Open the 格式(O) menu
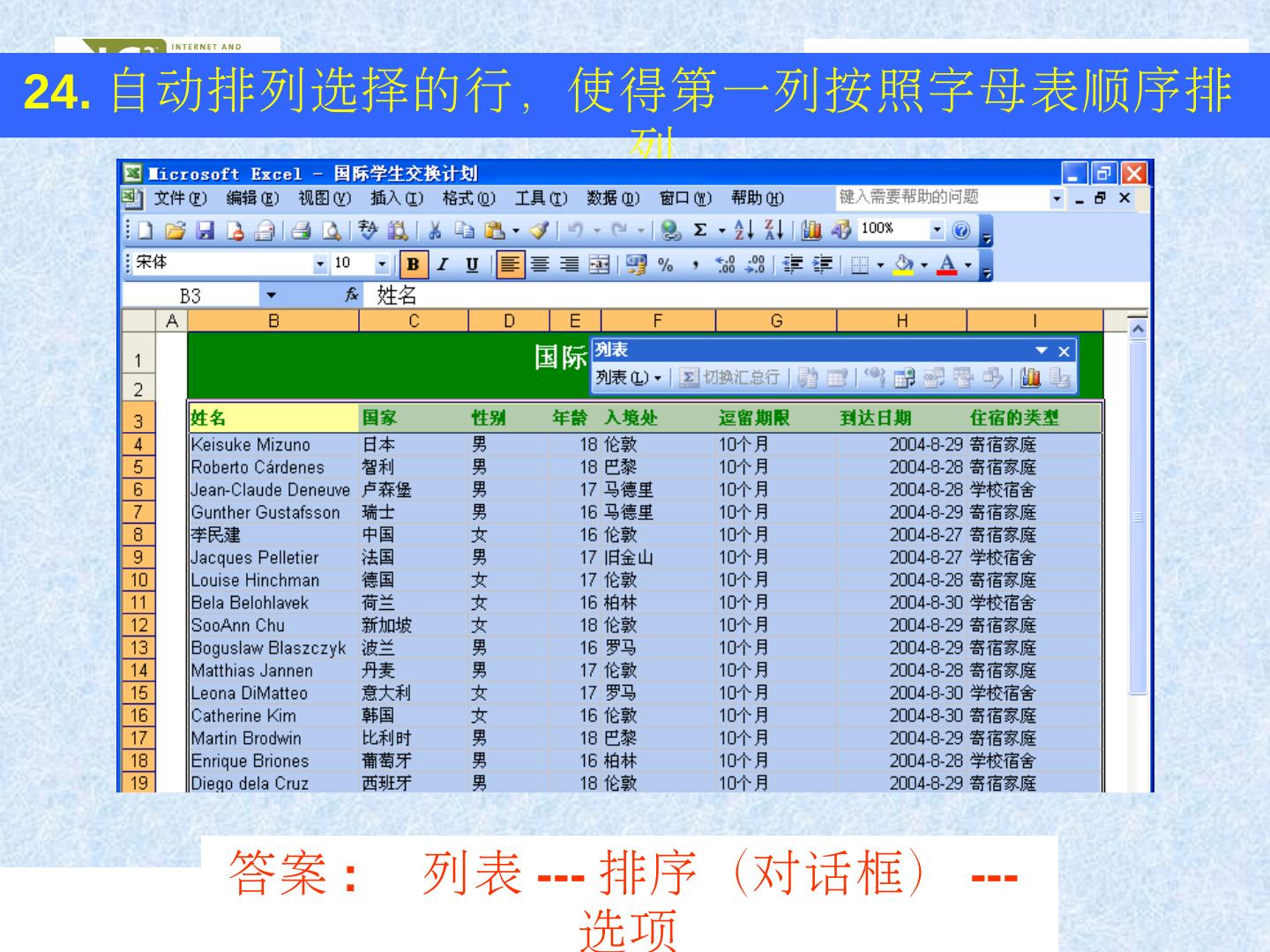The image size is (1270, 952). pos(468,198)
